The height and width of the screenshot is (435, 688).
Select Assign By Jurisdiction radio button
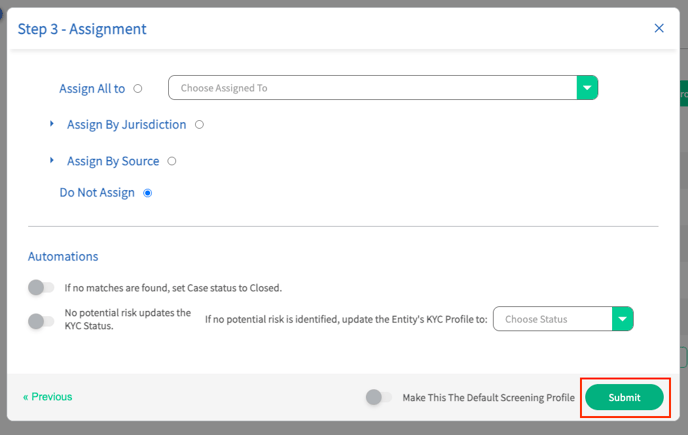[199, 125]
